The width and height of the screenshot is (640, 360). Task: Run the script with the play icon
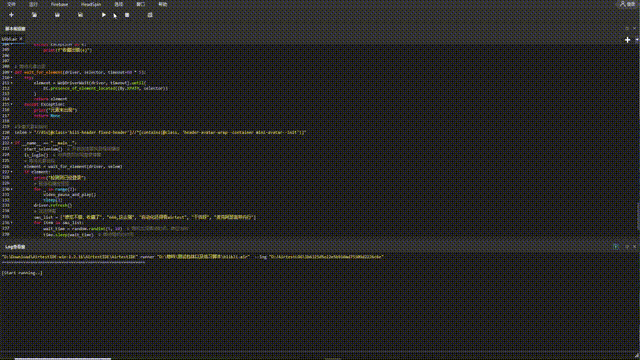[x=104, y=15]
